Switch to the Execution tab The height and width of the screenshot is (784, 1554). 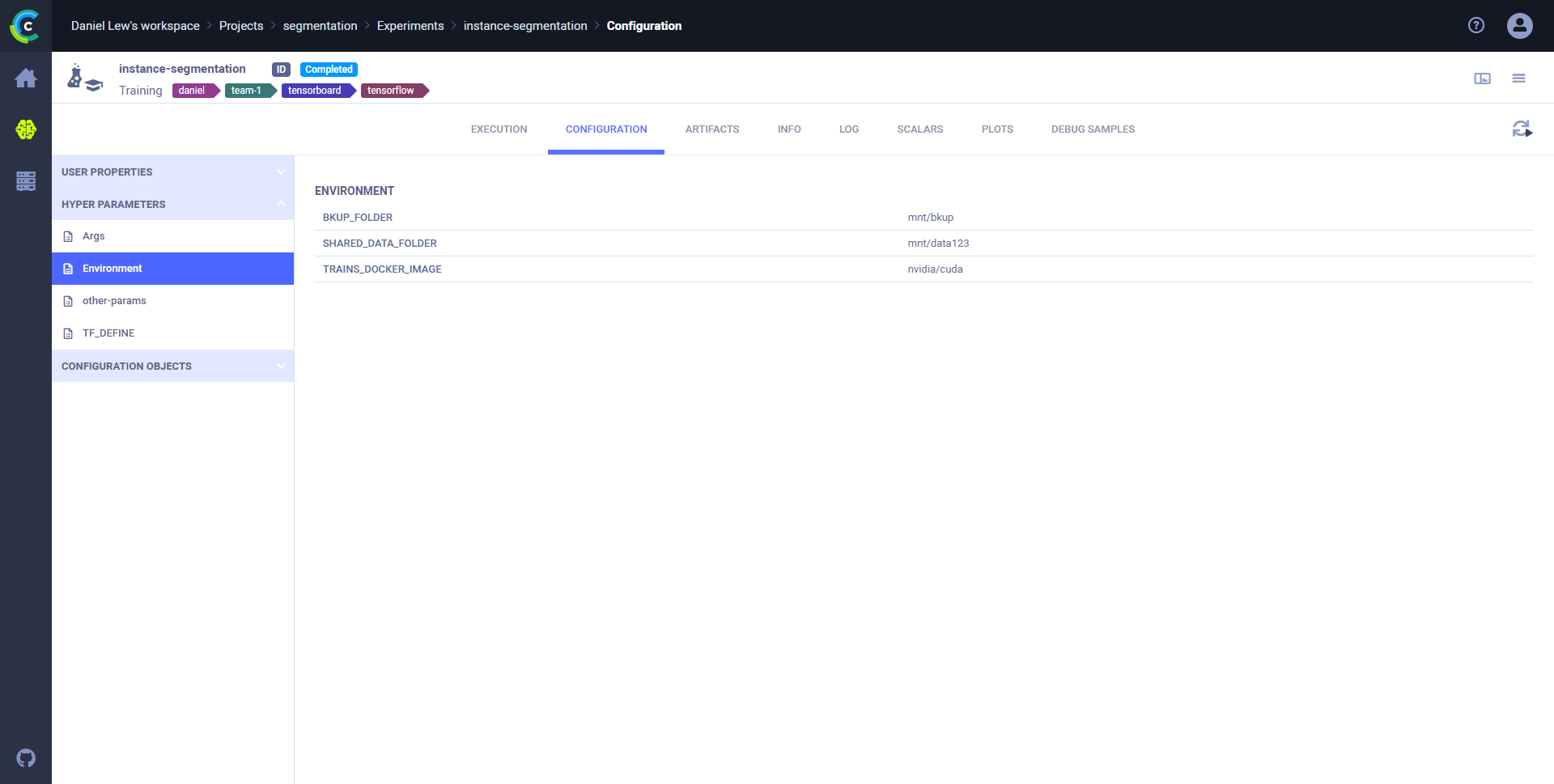pos(499,129)
